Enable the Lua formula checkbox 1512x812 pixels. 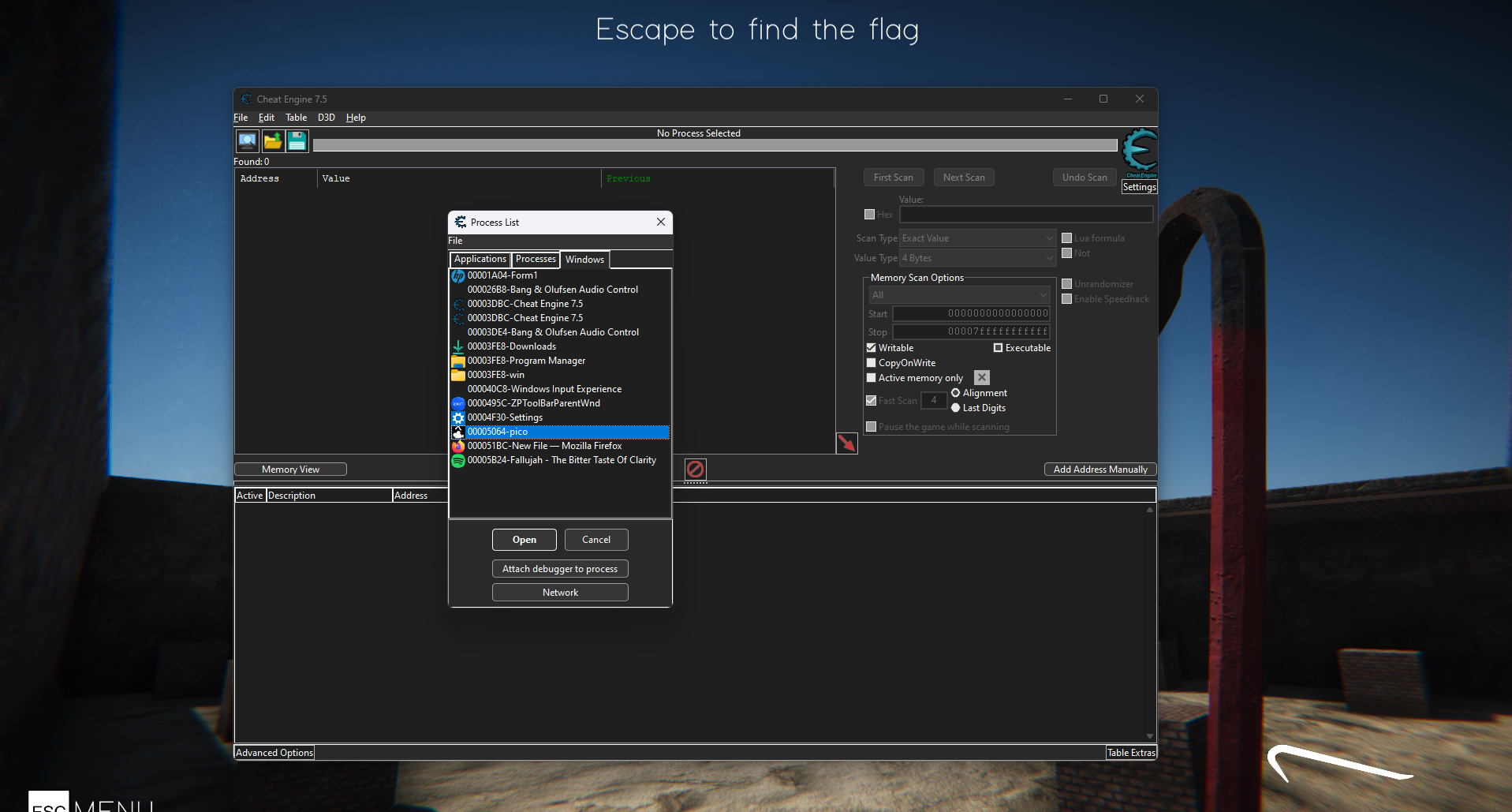[x=1067, y=238]
